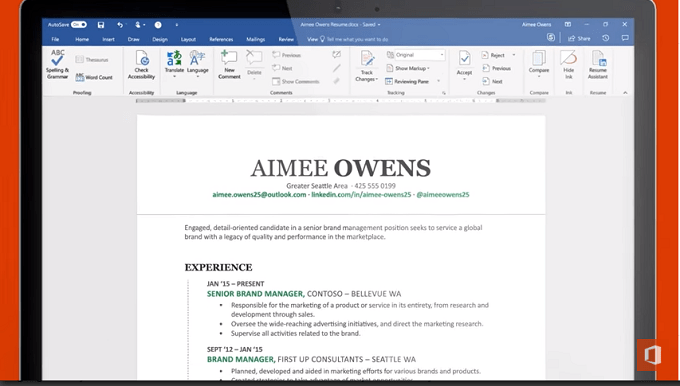The width and height of the screenshot is (680, 386).
Task: Click the SENIOR BRAND MANAGER title text
Action: 255,294
